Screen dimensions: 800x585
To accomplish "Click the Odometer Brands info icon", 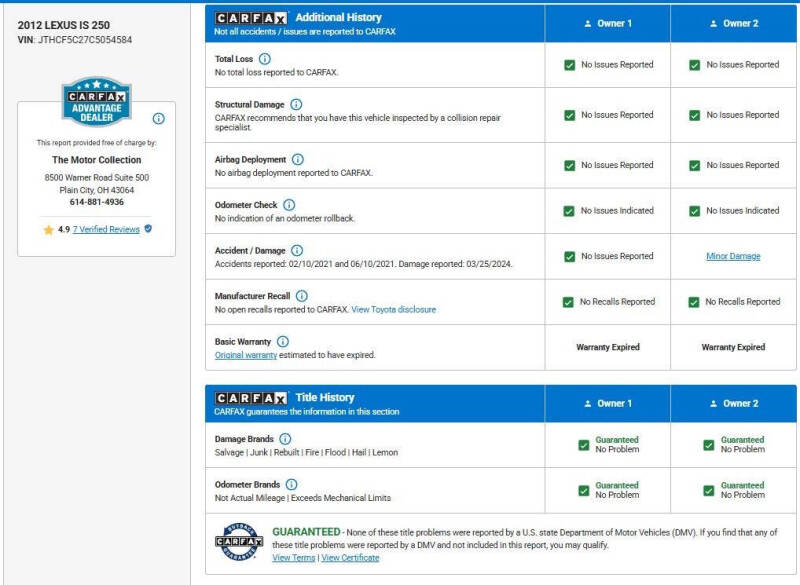I will 291,484.
